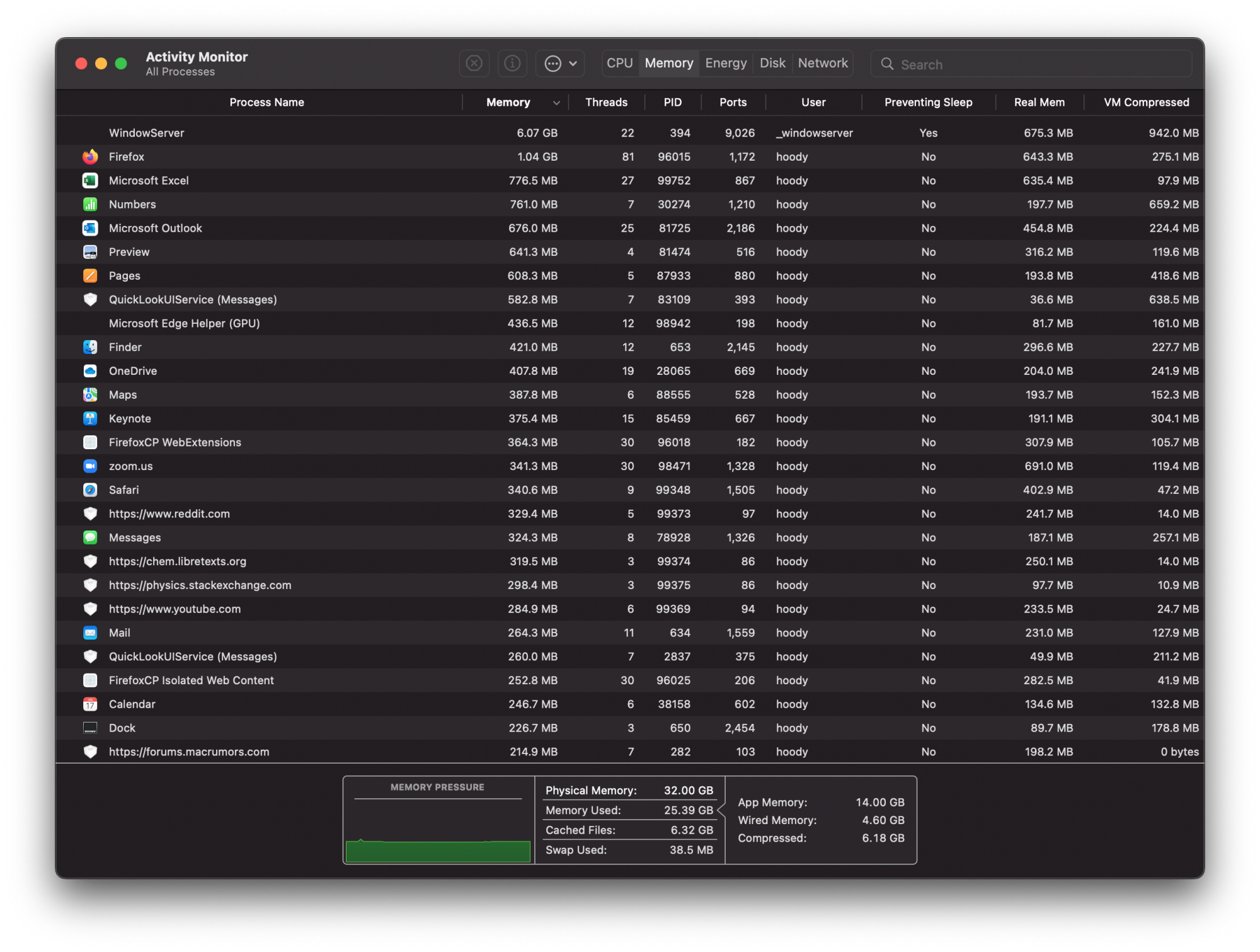Click the Microsoft Excel row icon
Image resolution: width=1260 pixels, height=952 pixels.
point(90,181)
